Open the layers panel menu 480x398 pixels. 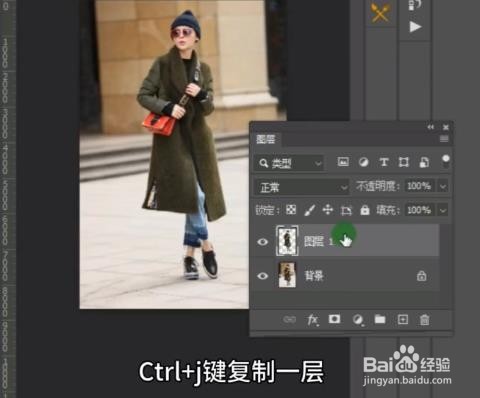[444, 139]
